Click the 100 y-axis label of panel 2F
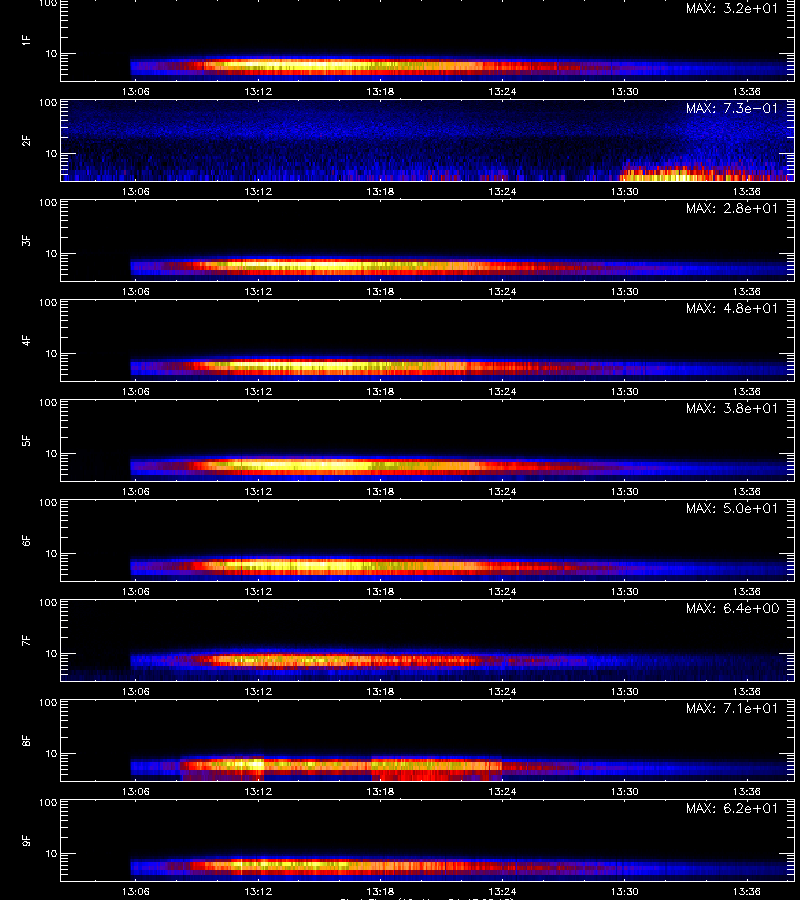Viewport: 800px width, 900px height. (x=48, y=103)
